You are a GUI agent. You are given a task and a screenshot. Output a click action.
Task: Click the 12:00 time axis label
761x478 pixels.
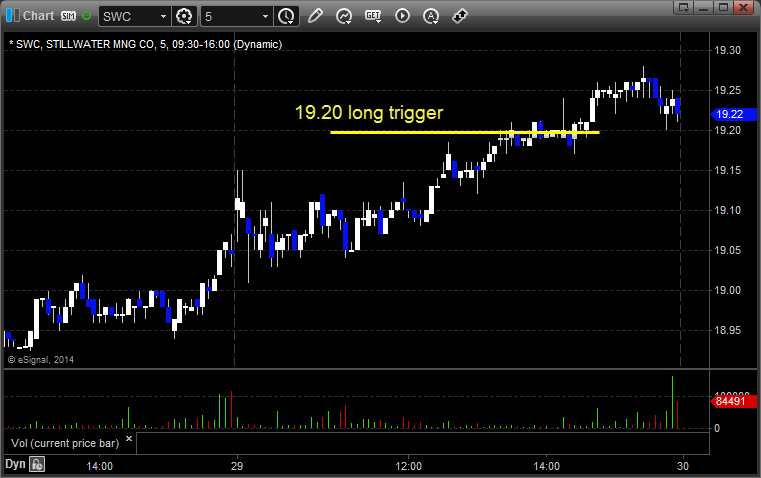(409, 466)
